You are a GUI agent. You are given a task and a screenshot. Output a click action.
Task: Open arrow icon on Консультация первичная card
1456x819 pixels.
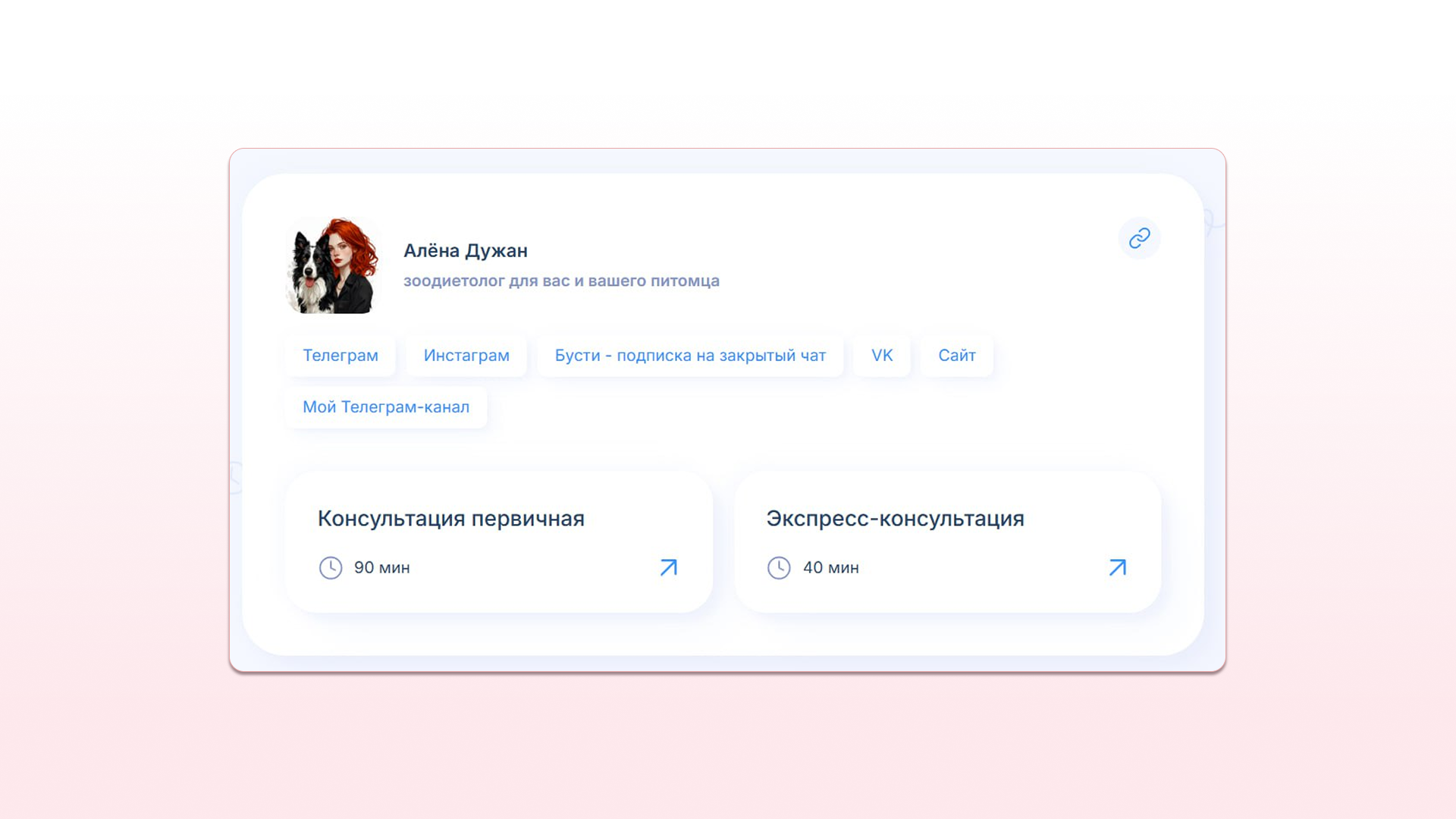tap(668, 567)
